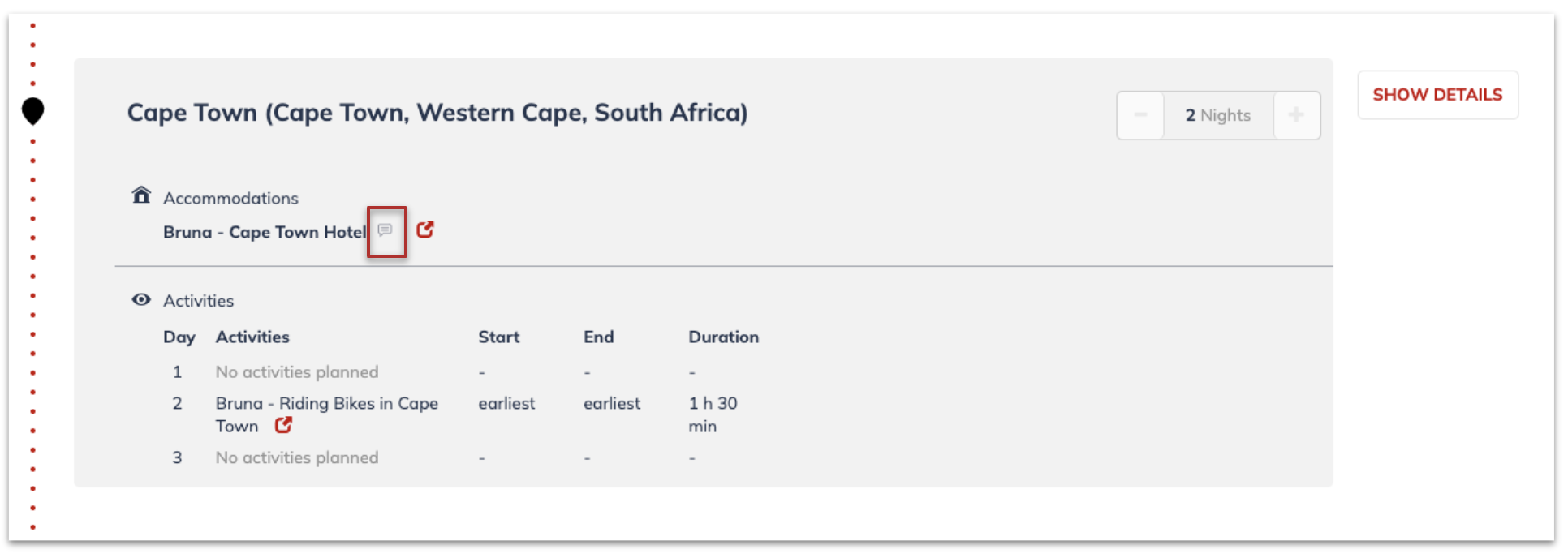Click the 2 Nights value field
Viewport: 1568px width, 558px height.
1218,115
